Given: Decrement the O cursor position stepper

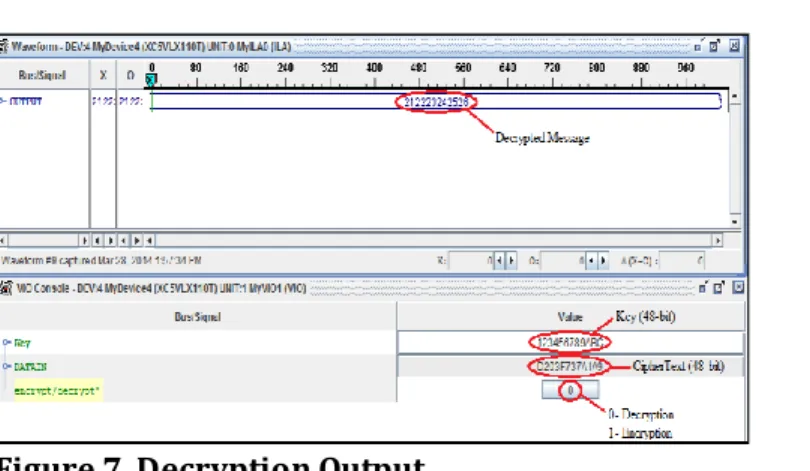Looking at the screenshot, I should pos(590,261).
